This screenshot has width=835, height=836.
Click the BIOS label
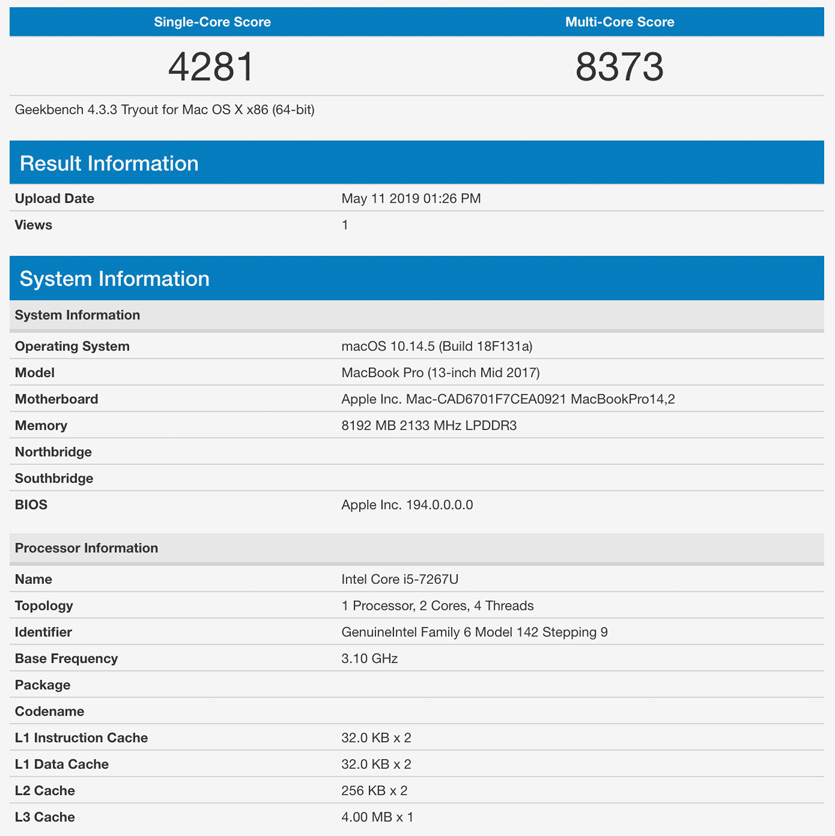coord(31,505)
